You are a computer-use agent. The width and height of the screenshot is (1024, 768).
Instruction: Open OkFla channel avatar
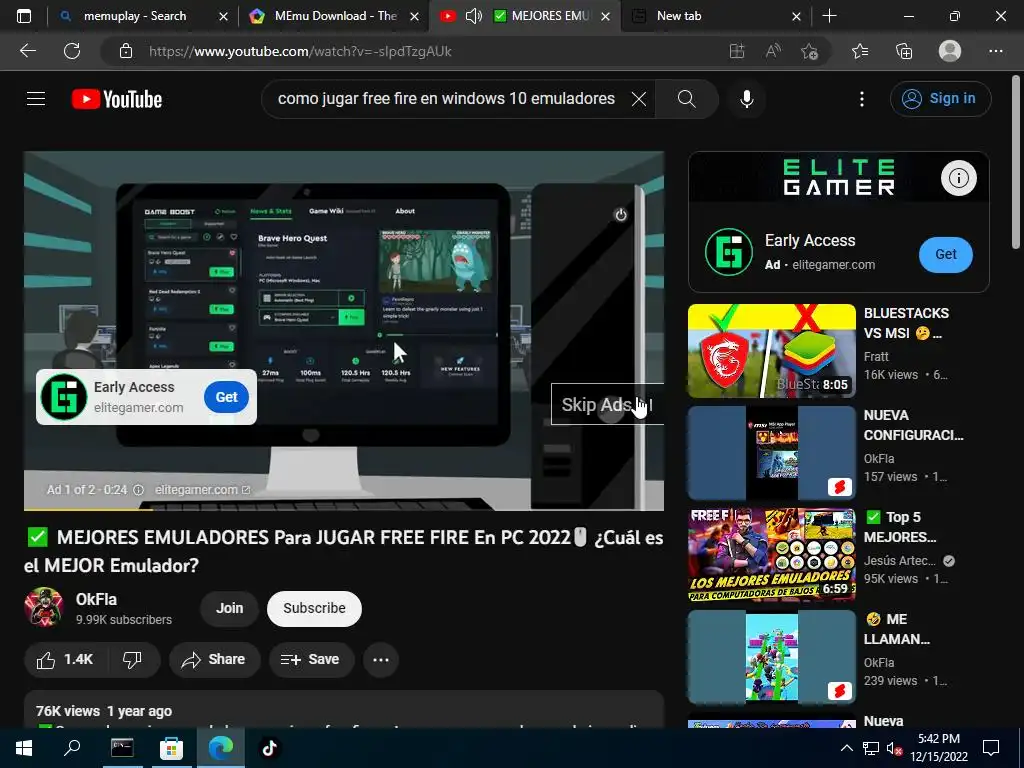coord(44,608)
